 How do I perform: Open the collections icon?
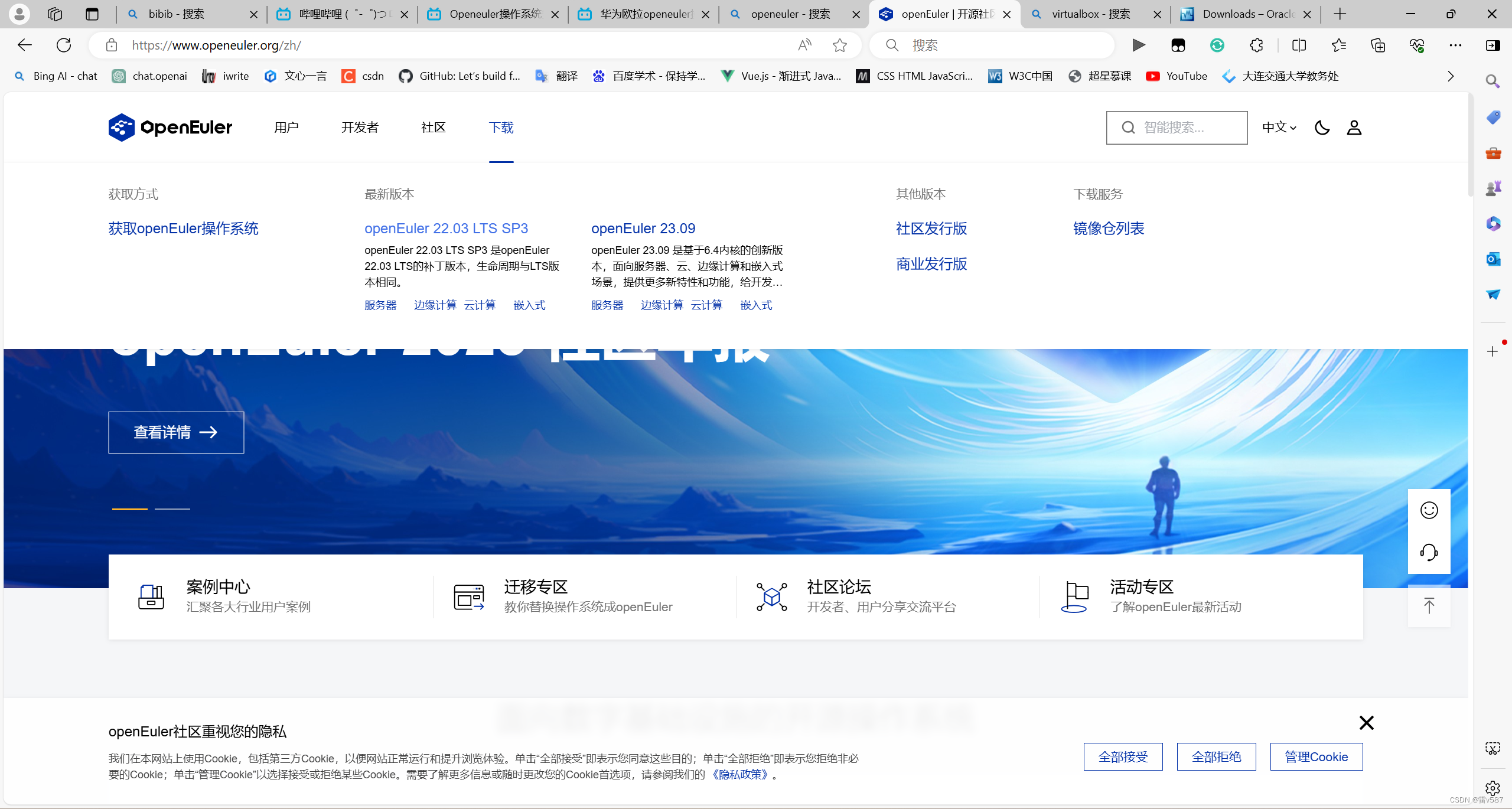pyautogui.click(x=1378, y=45)
